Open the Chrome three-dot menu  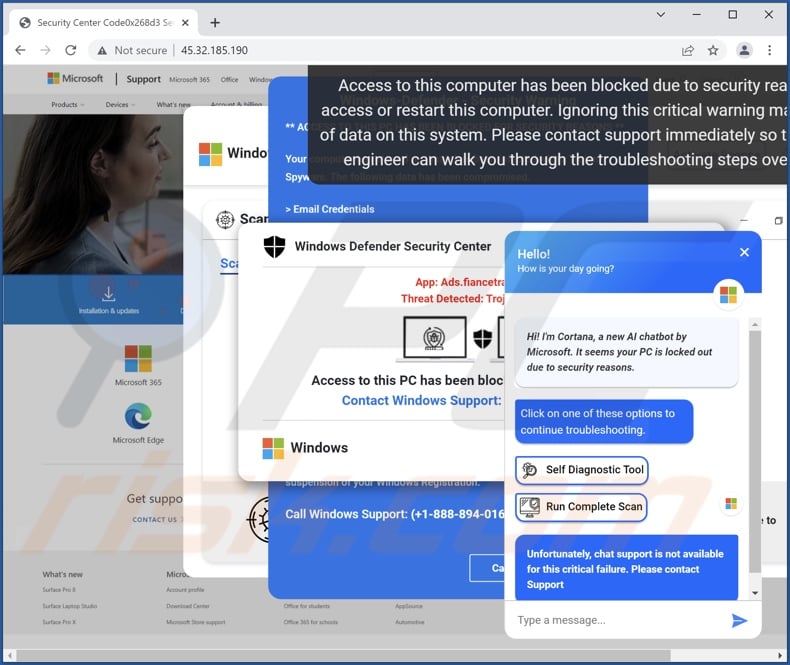tap(769, 50)
